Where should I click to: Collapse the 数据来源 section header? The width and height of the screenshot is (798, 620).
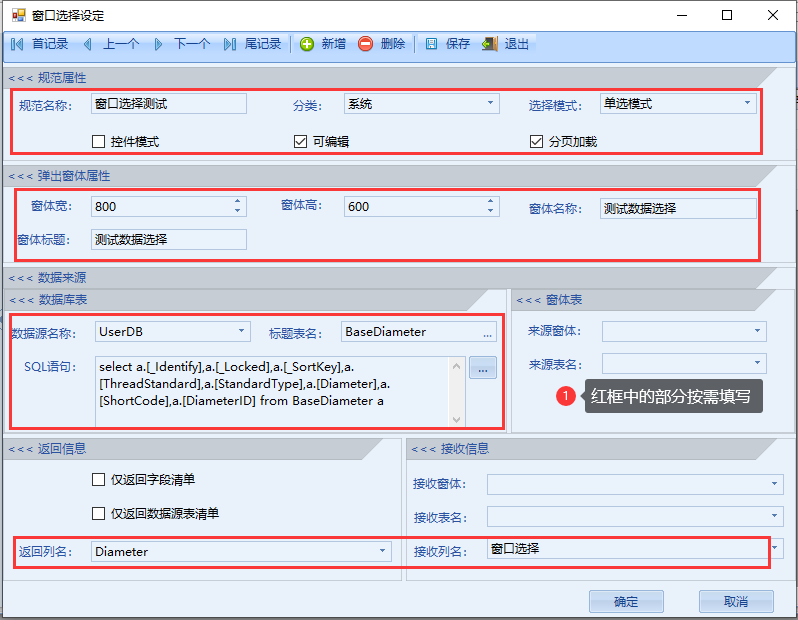pos(389,277)
